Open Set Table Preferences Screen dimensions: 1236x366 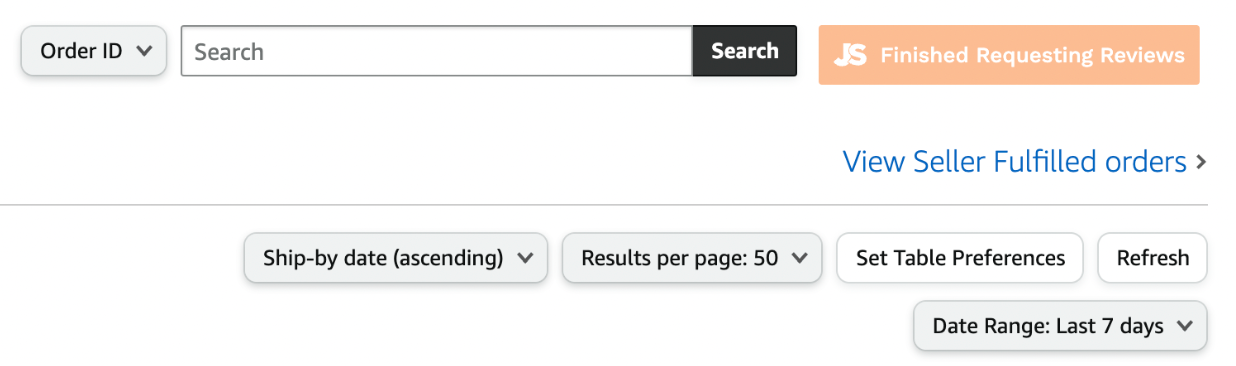coord(960,258)
